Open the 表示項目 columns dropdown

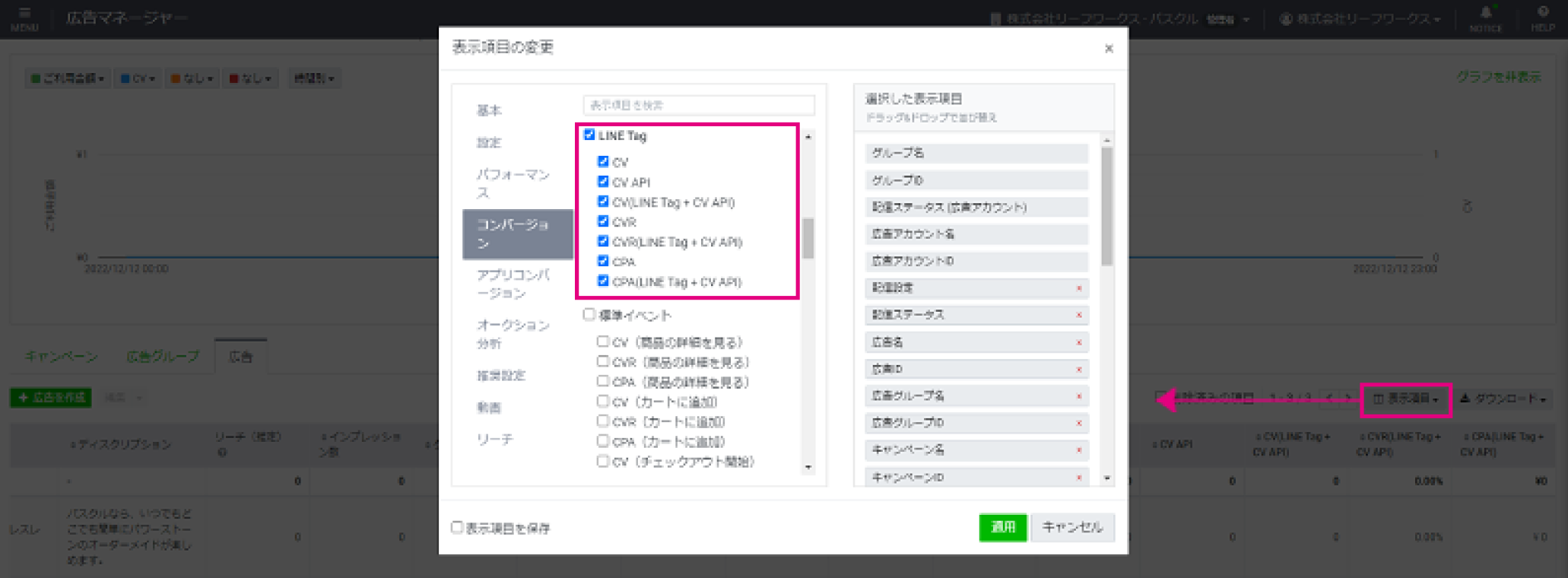tap(1406, 399)
